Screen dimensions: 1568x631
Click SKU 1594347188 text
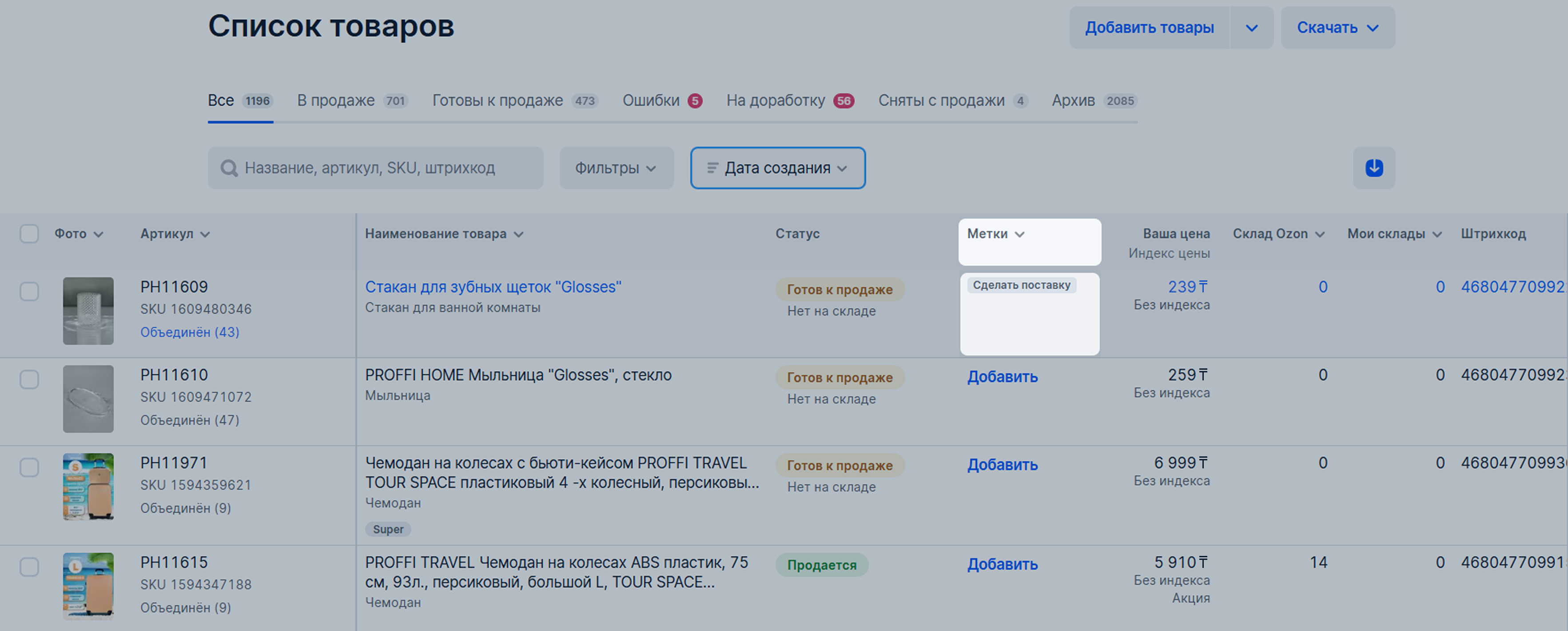(x=196, y=585)
